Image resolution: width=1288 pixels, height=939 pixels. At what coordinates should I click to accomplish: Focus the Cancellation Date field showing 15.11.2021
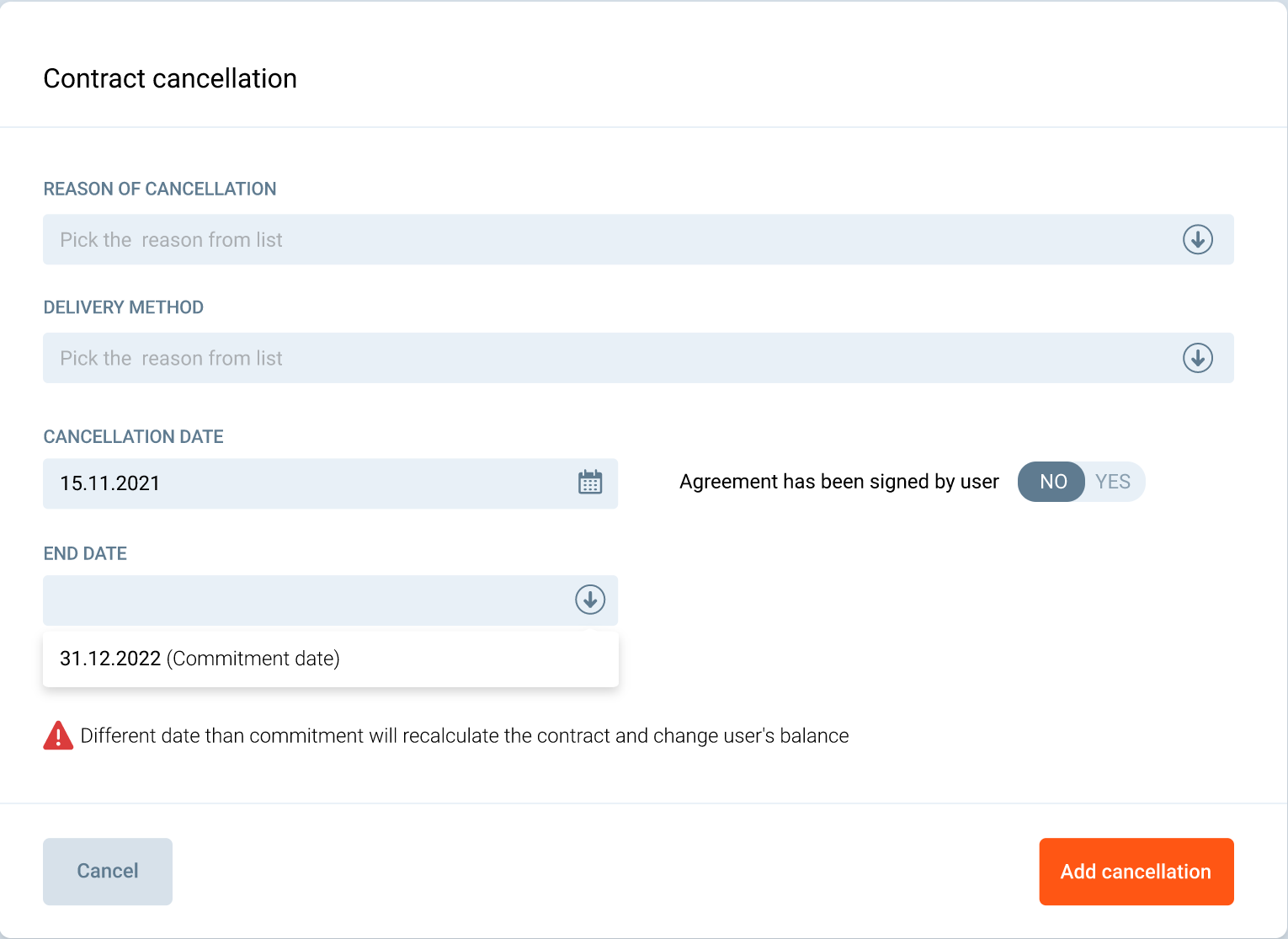303,483
